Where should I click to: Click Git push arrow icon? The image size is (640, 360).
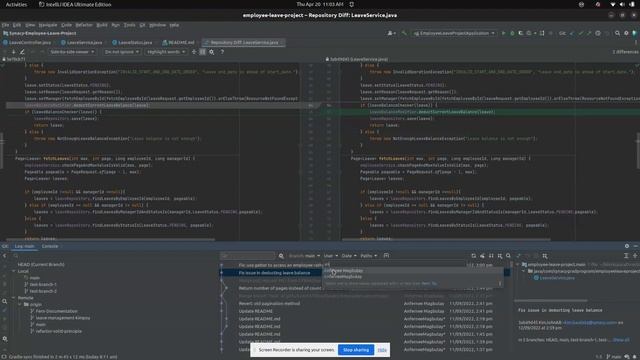[589, 33]
